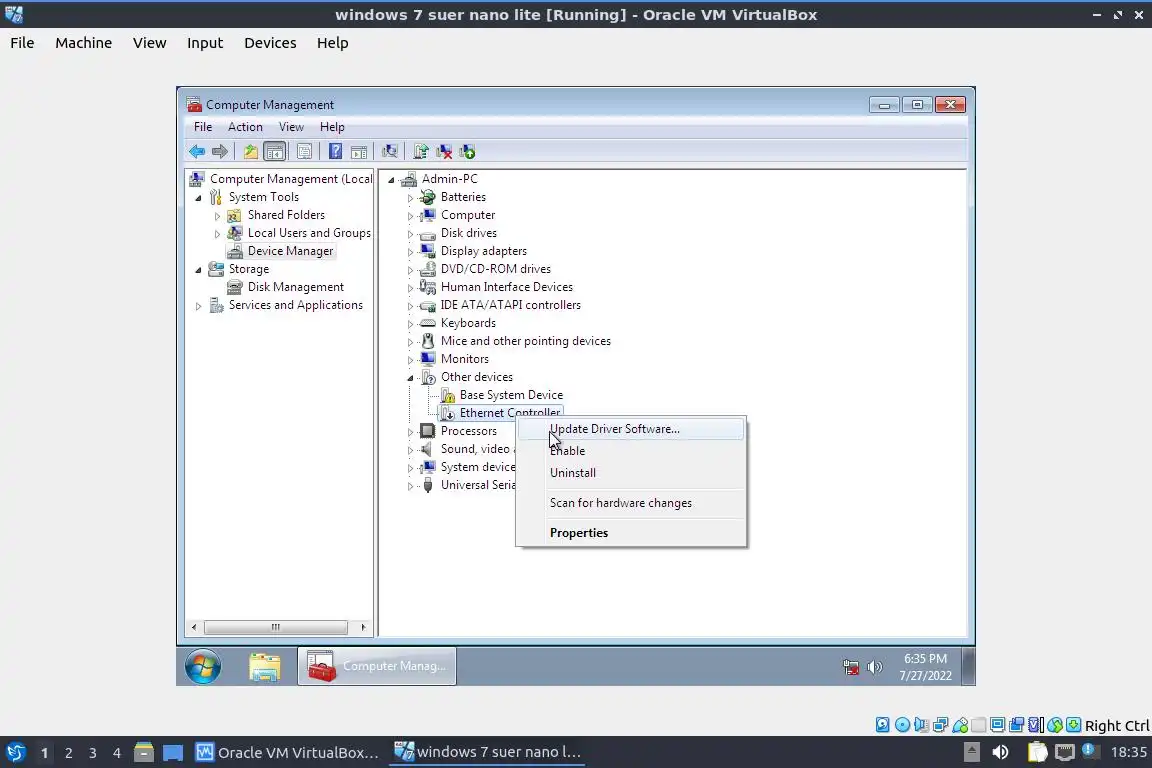Click the VirtualBox recording status icon
This screenshot has width=1152, height=768.
point(1017,725)
